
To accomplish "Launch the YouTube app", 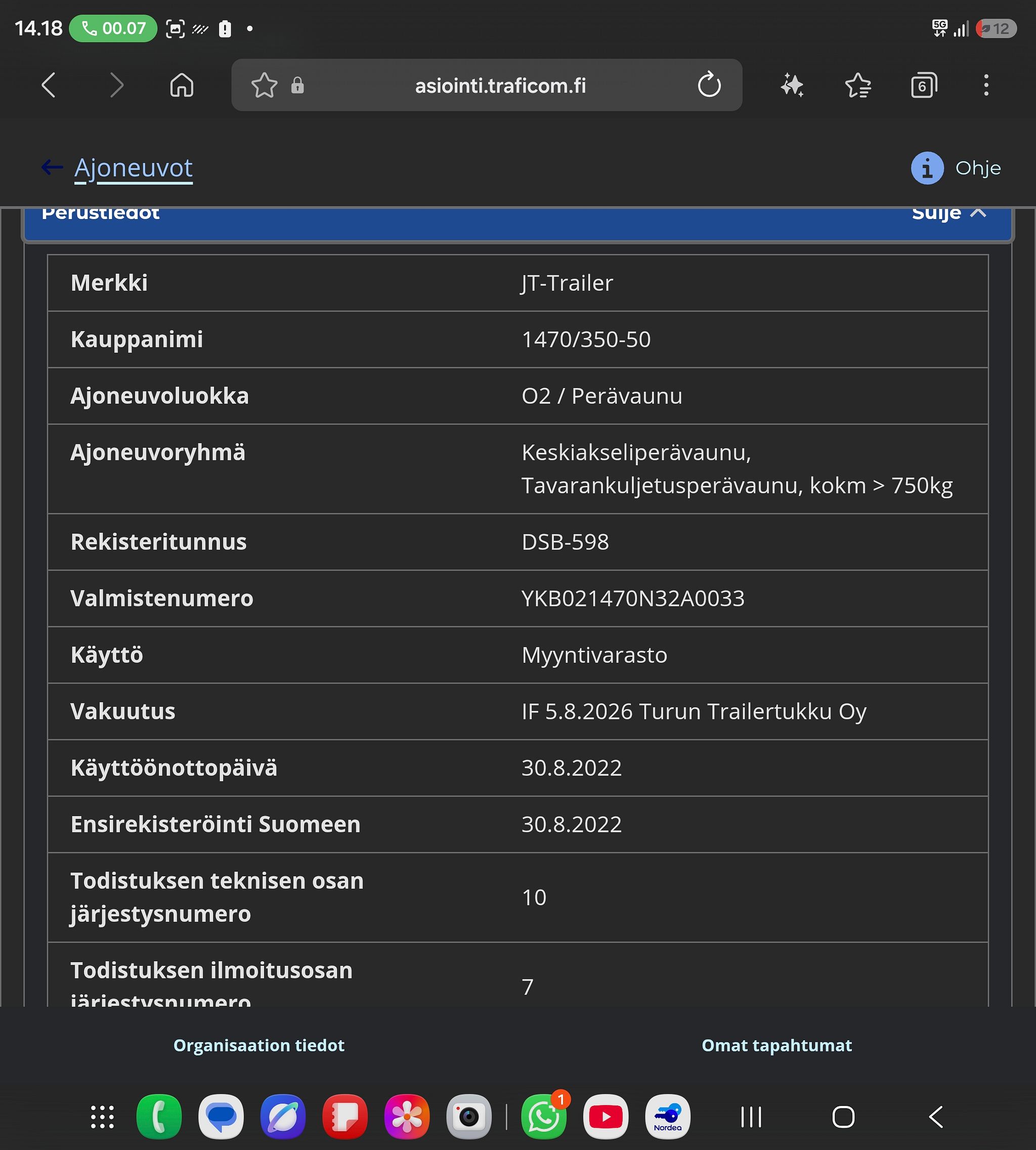I will [606, 1117].
